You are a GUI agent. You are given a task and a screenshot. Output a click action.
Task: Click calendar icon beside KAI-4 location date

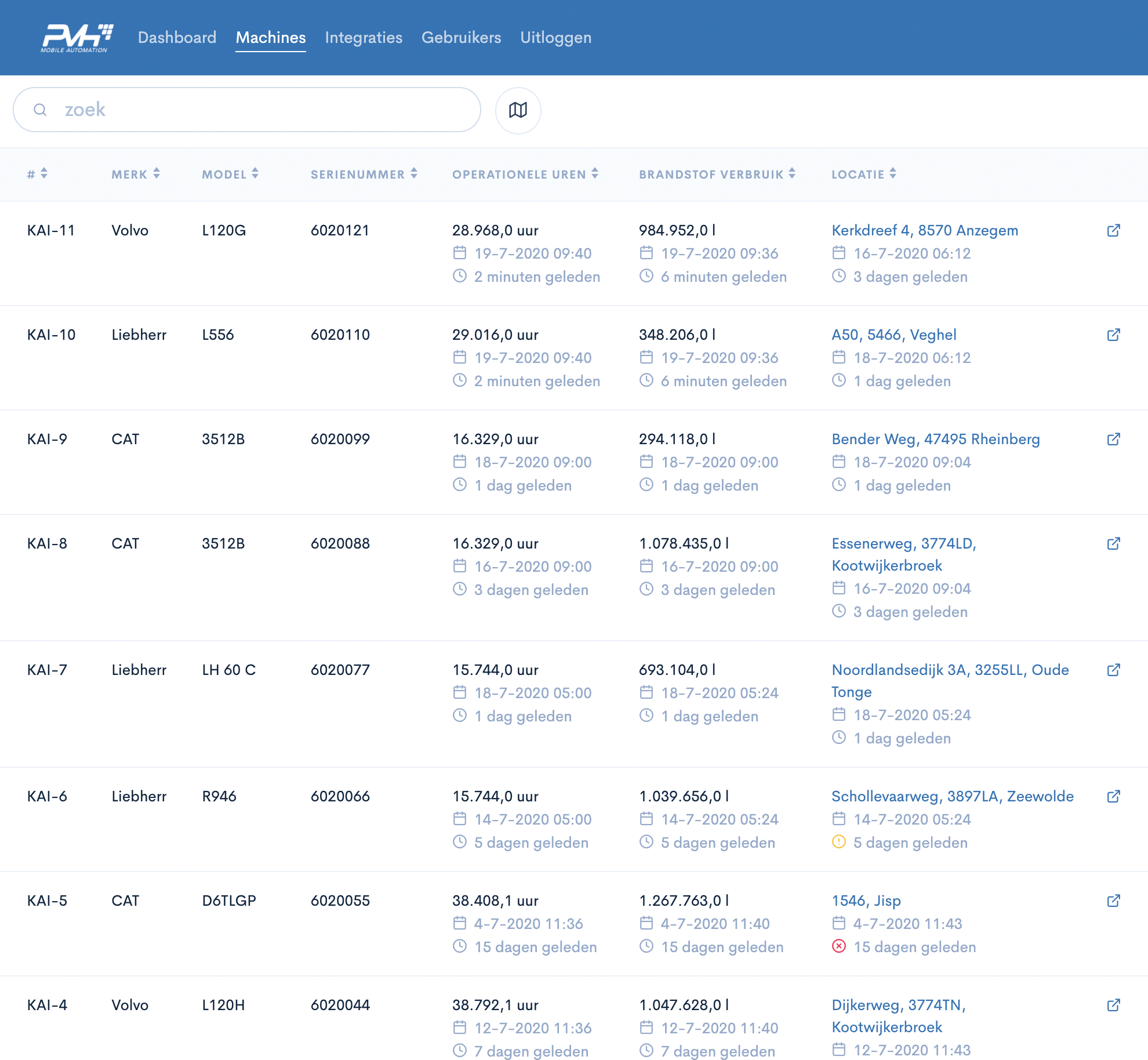pyautogui.click(x=839, y=1050)
